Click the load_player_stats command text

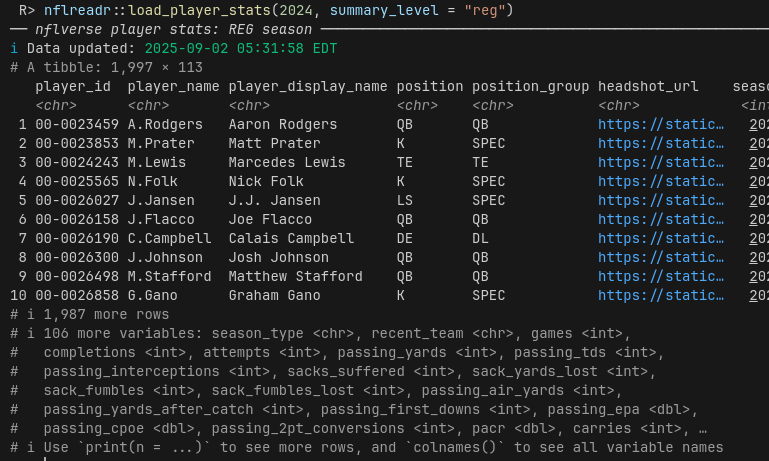(190, 11)
